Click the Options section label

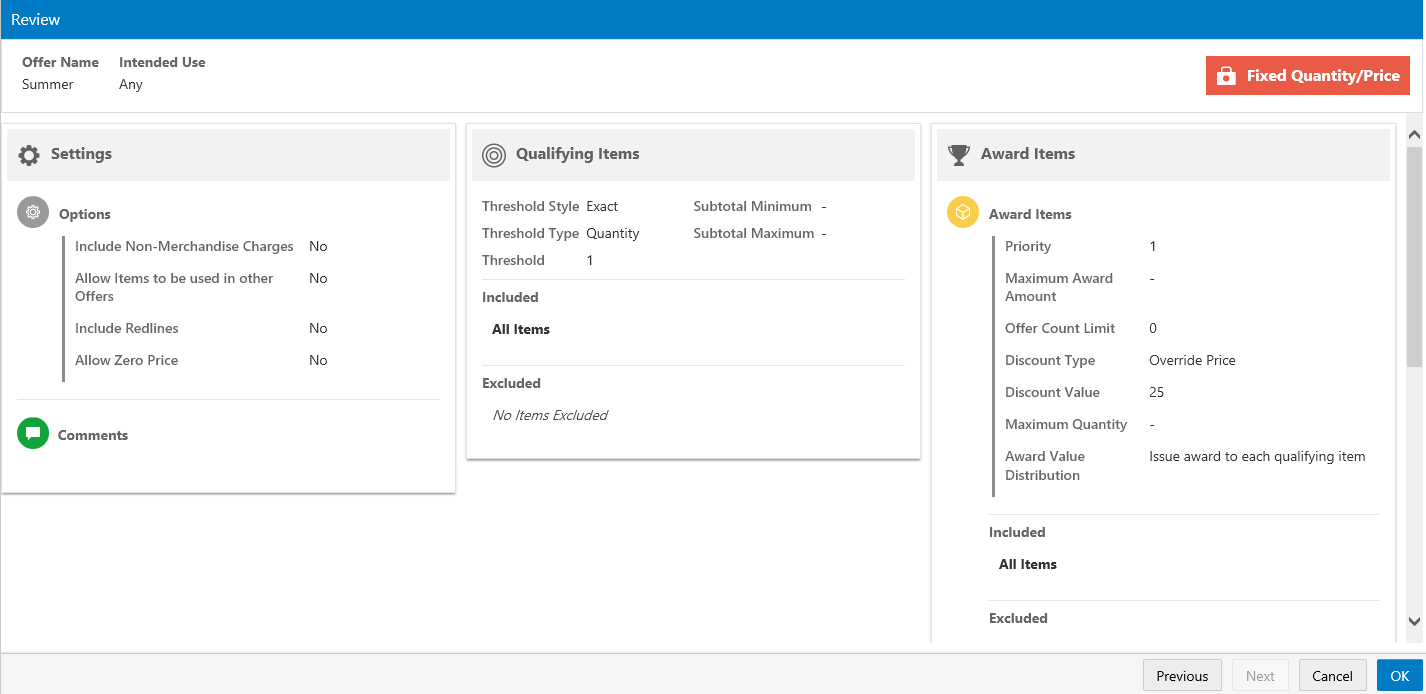(85, 214)
